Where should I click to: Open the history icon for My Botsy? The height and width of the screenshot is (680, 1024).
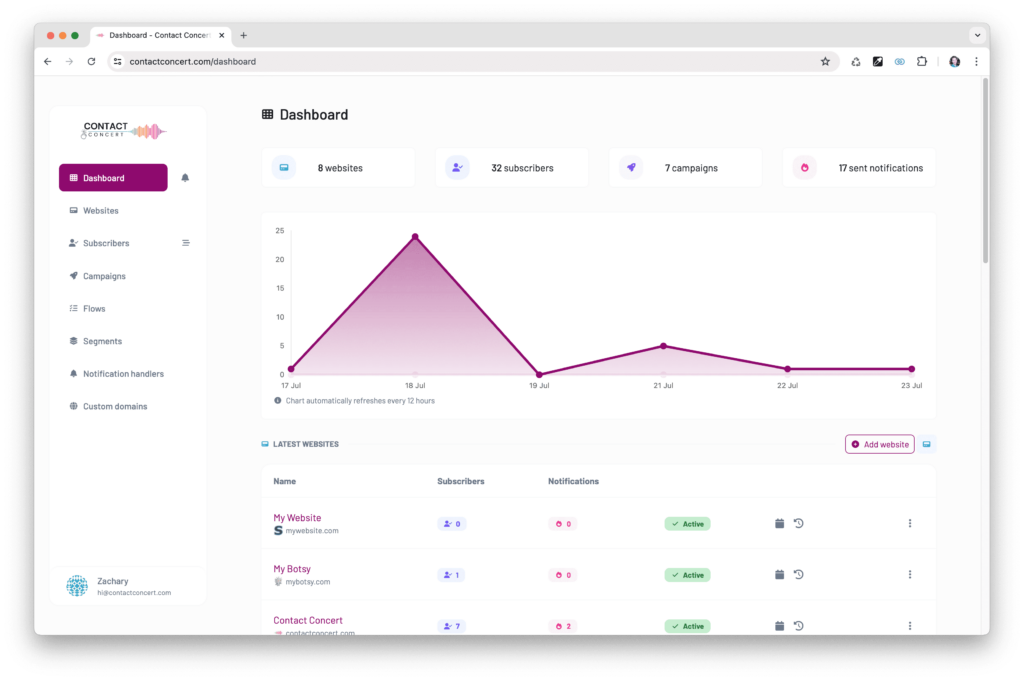(798, 574)
